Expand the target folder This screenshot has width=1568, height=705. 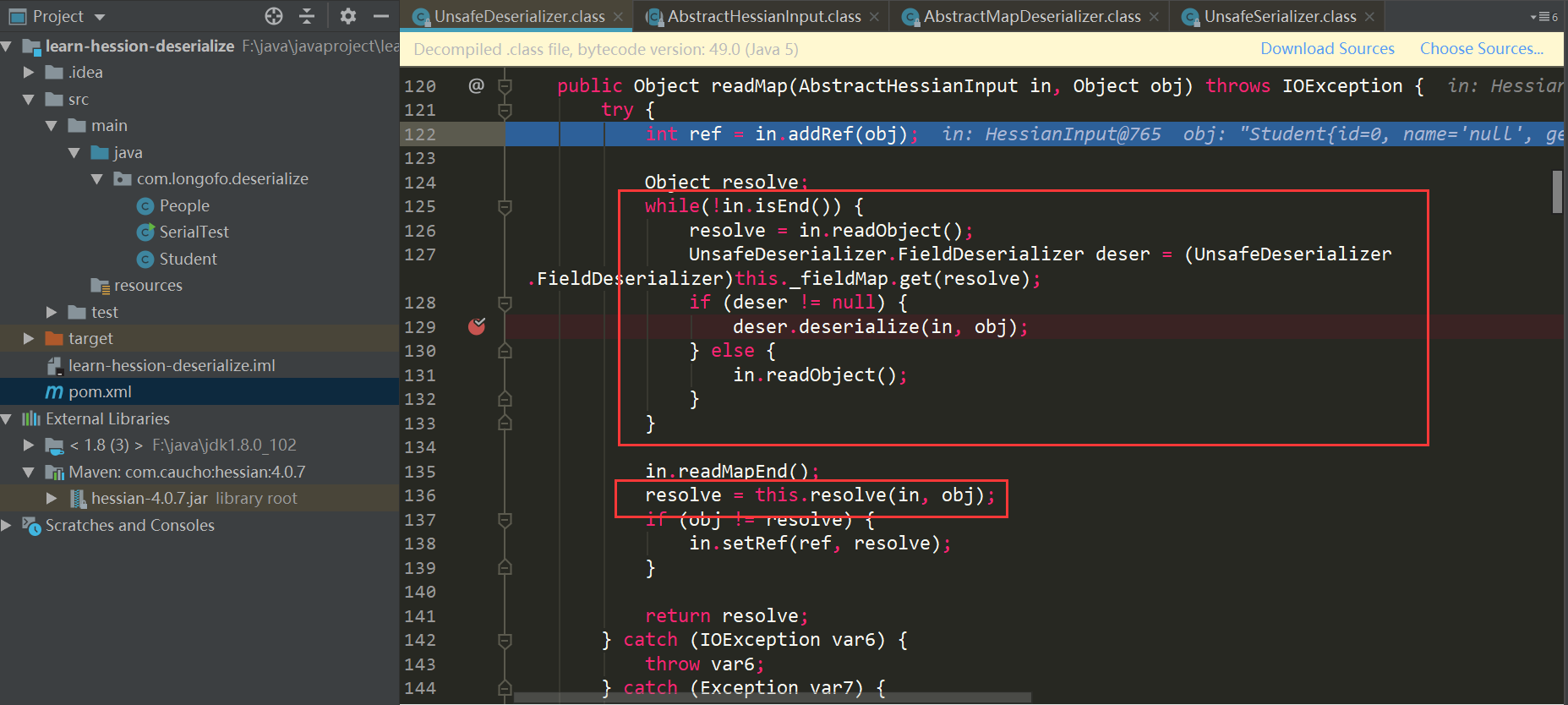coord(29,338)
